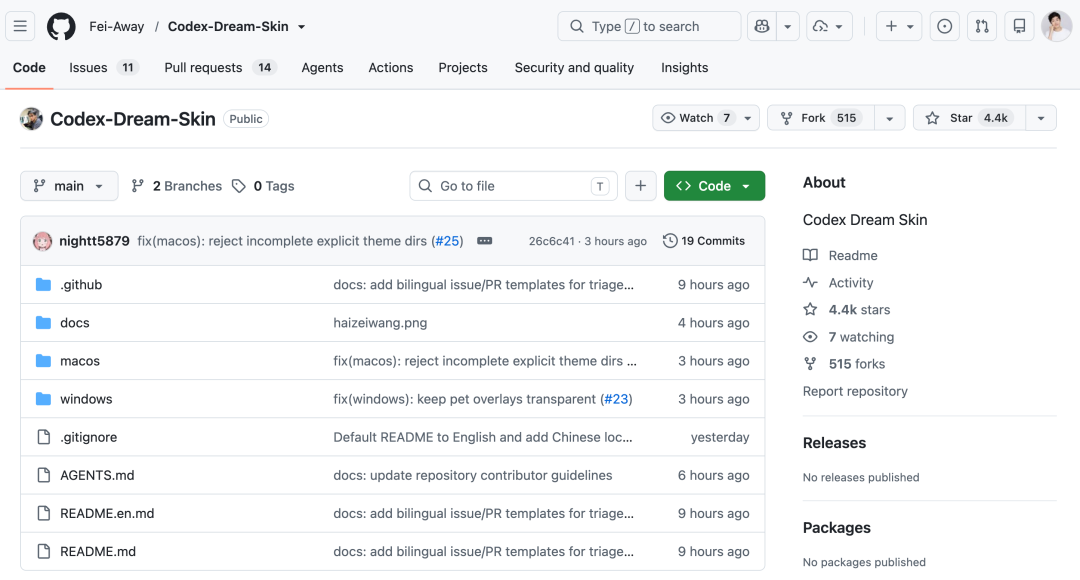Open nightt5879 avatar in commit bar
The image size is (1080, 580).
tap(43, 241)
